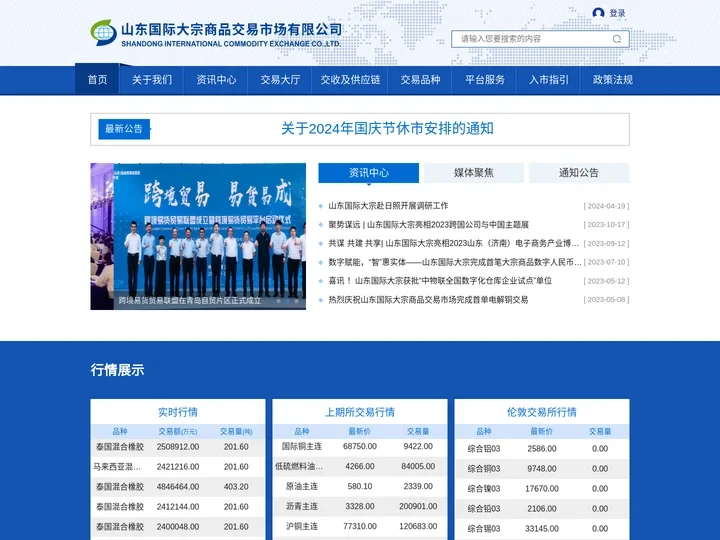Open 交收及供应链 menu item

(x=350, y=79)
